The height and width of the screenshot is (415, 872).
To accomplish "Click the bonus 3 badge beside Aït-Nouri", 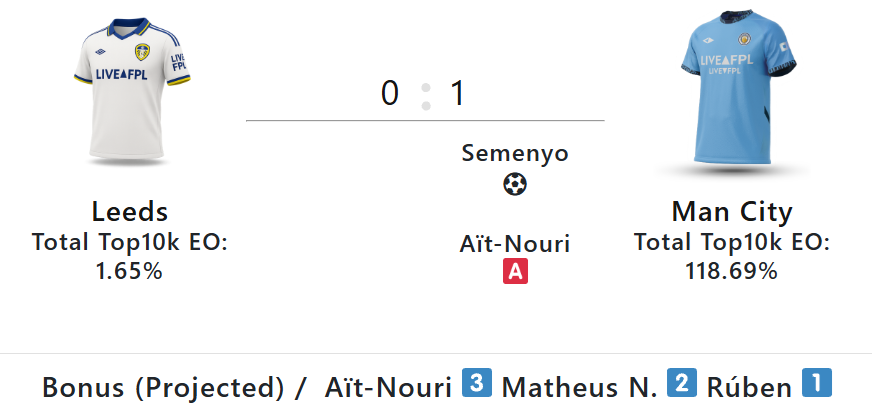I will pyautogui.click(x=477, y=384).
